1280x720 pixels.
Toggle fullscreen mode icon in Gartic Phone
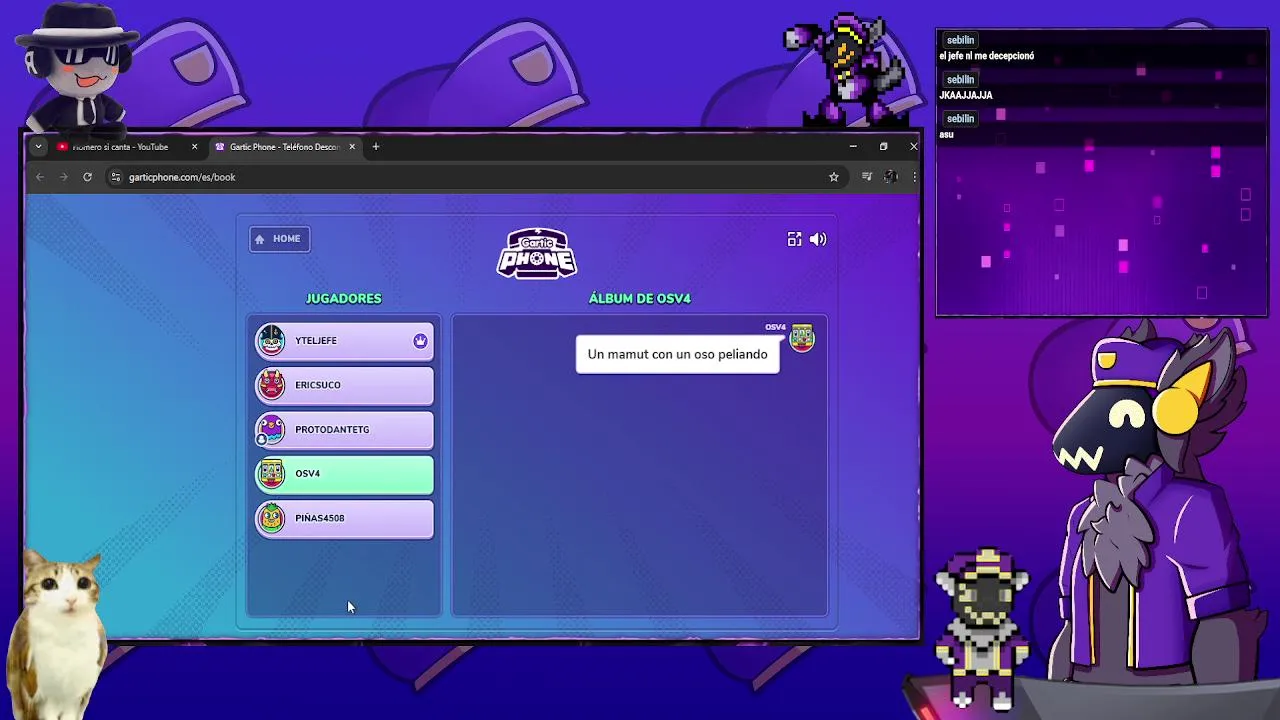(x=794, y=239)
